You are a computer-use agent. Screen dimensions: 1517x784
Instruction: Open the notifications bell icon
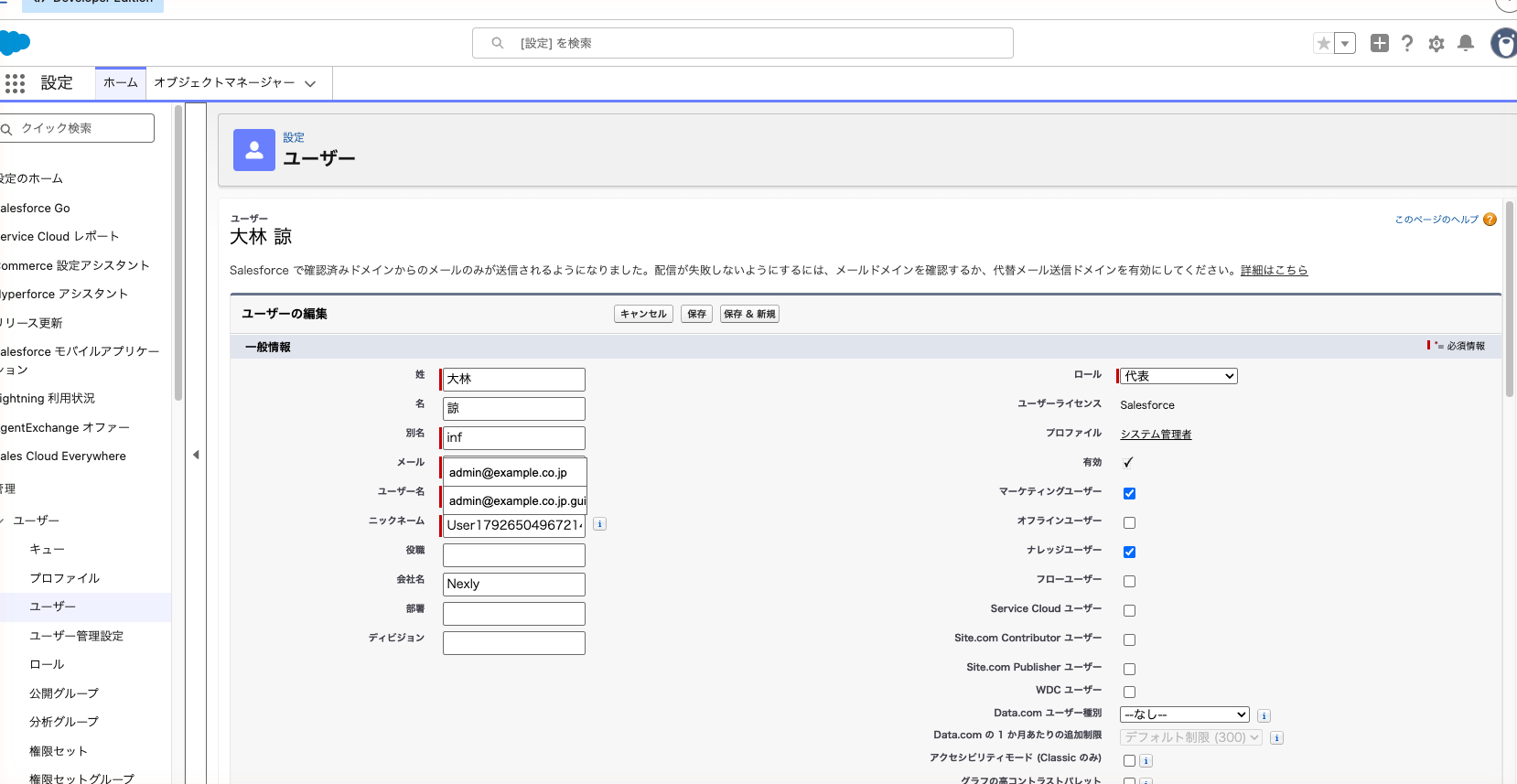[x=1466, y=43]
